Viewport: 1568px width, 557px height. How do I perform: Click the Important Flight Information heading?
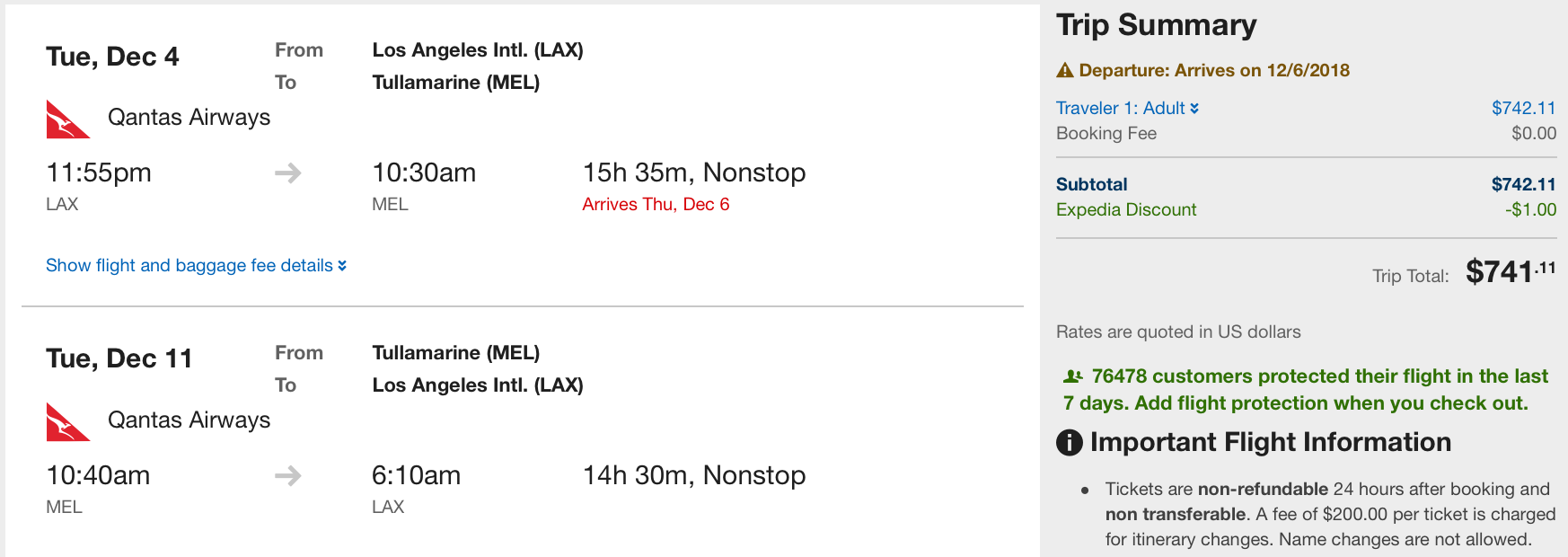click(1270, 442)
